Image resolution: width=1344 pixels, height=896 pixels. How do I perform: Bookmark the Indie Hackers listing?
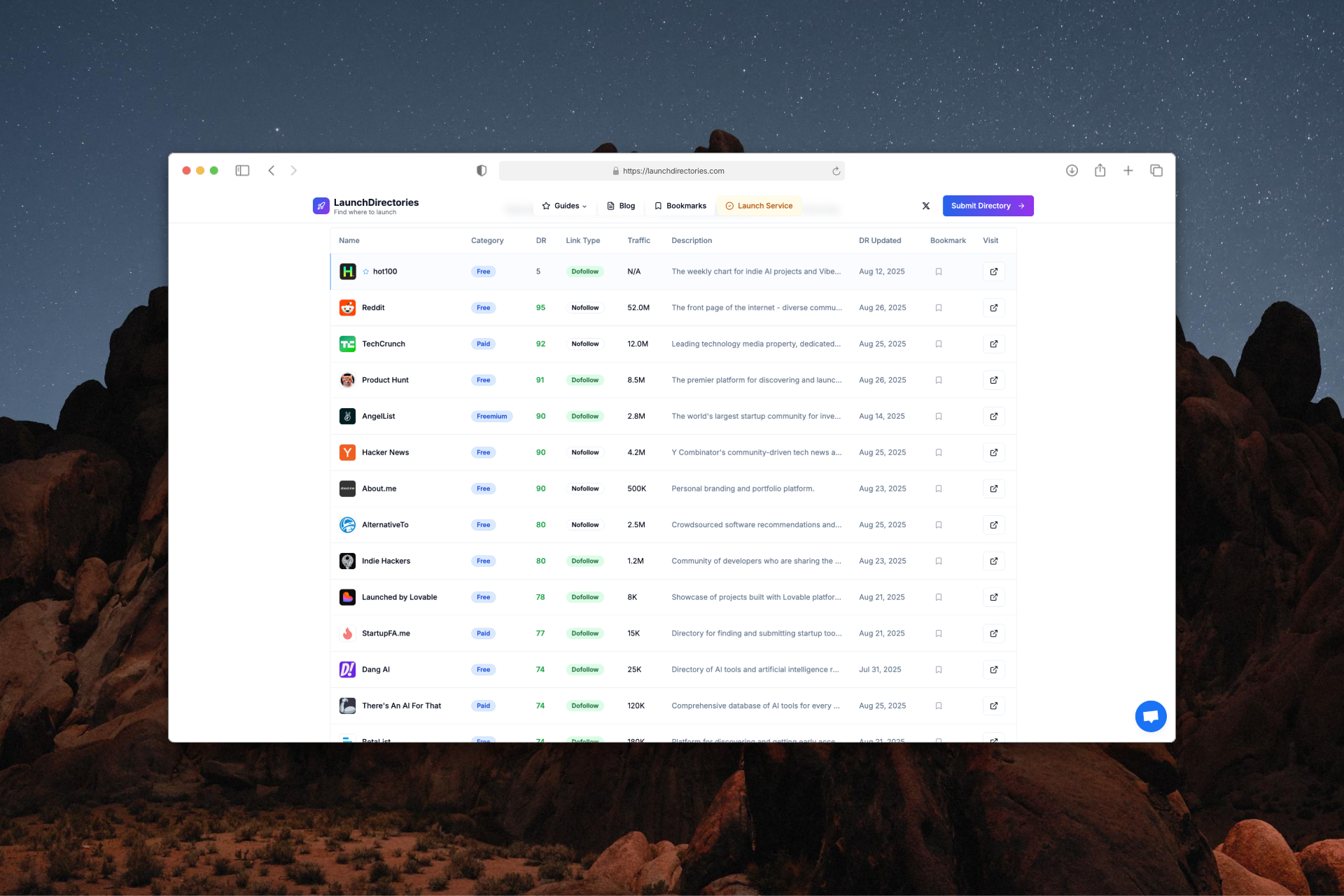coord(939,561)
